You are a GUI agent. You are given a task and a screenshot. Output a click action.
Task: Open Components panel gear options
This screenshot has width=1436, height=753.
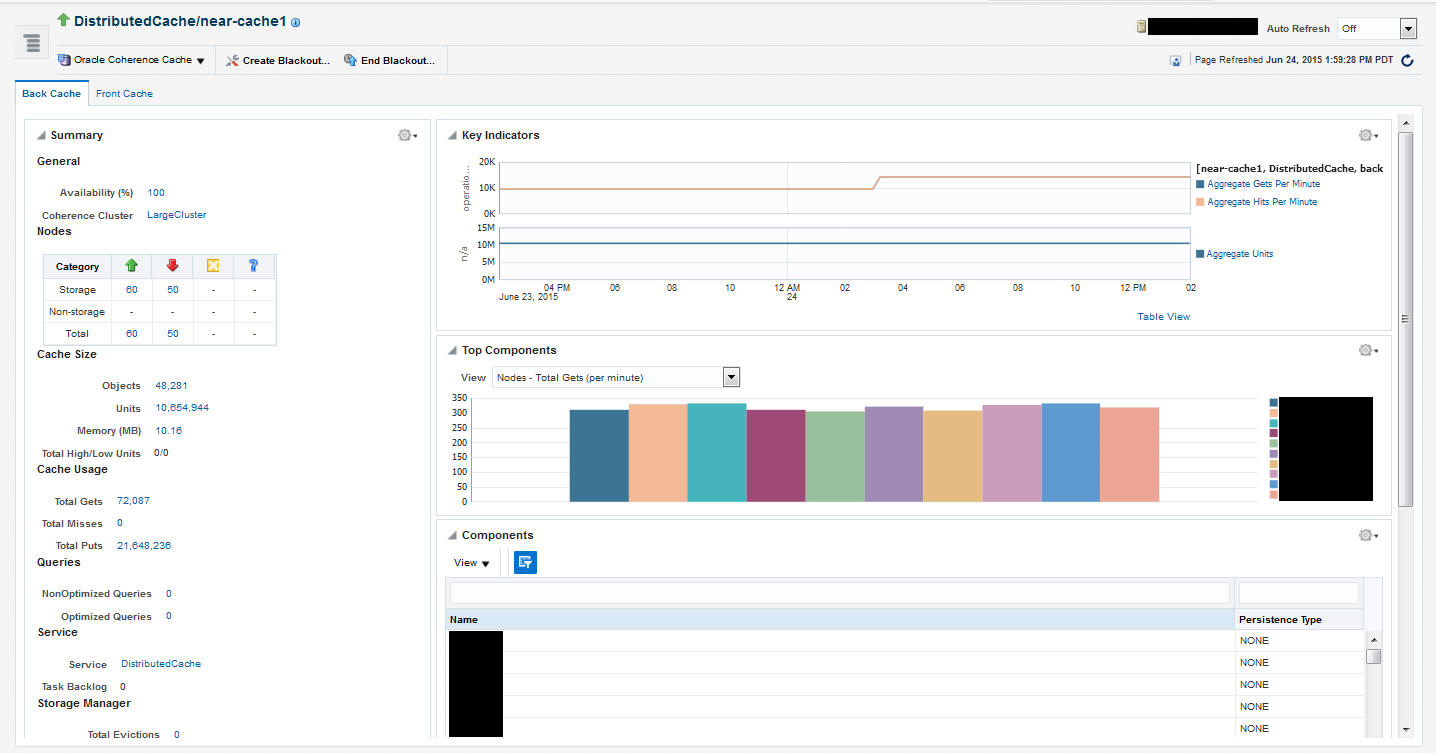coord(1368,535)
